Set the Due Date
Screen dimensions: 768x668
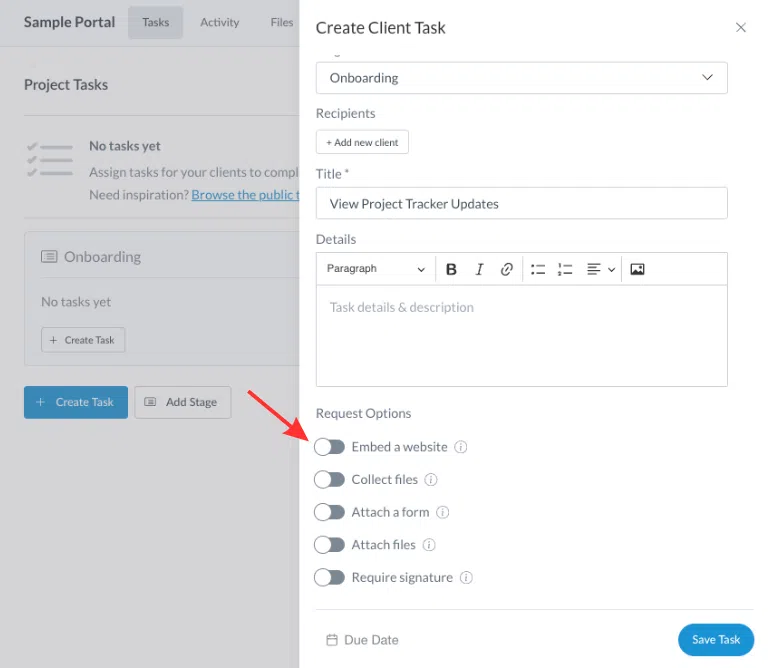pyautogui.click(x=363, y=640)
